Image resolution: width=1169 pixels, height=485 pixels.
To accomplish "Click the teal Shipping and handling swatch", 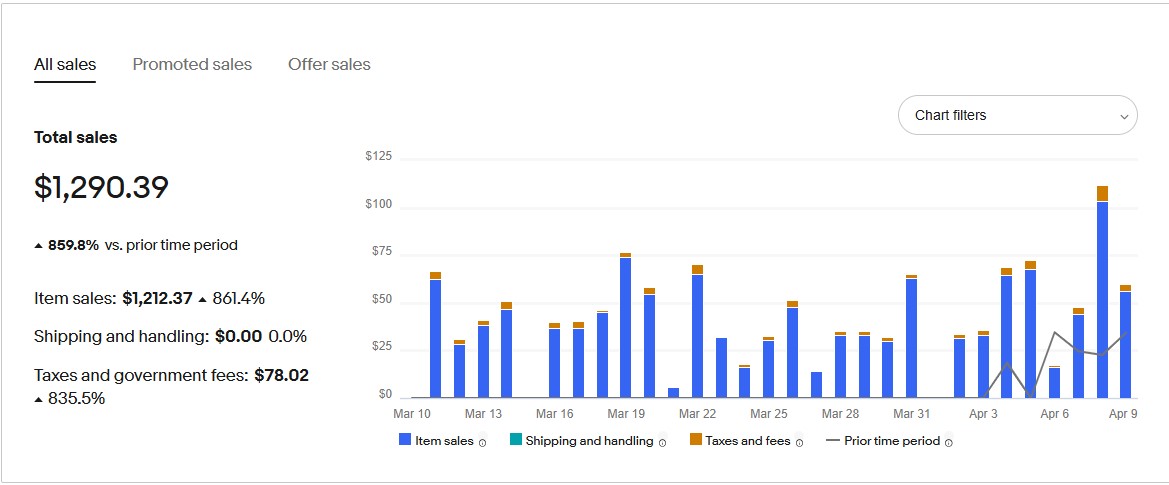I will click(x=516, y=440).
